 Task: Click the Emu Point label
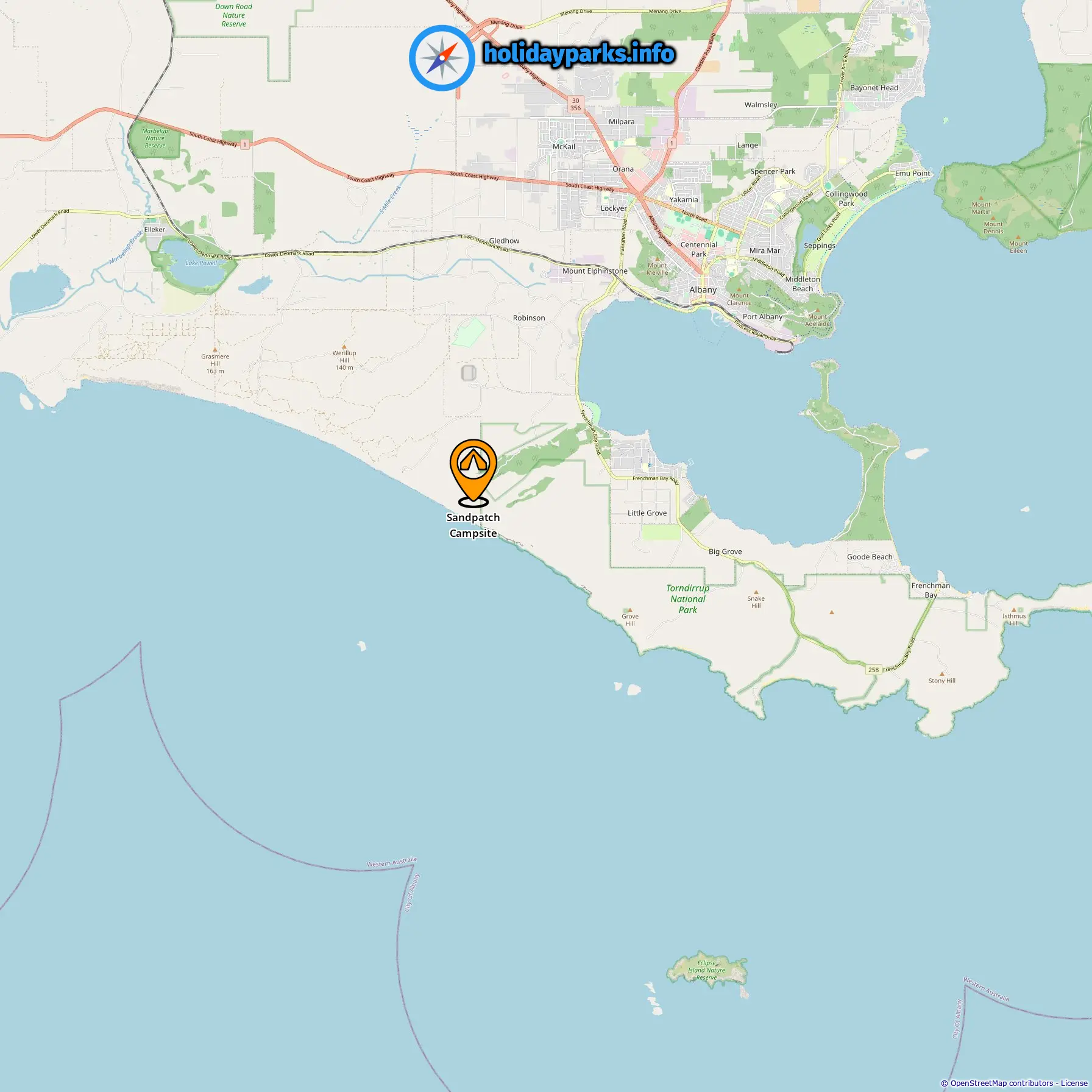(x=912, y=174)
